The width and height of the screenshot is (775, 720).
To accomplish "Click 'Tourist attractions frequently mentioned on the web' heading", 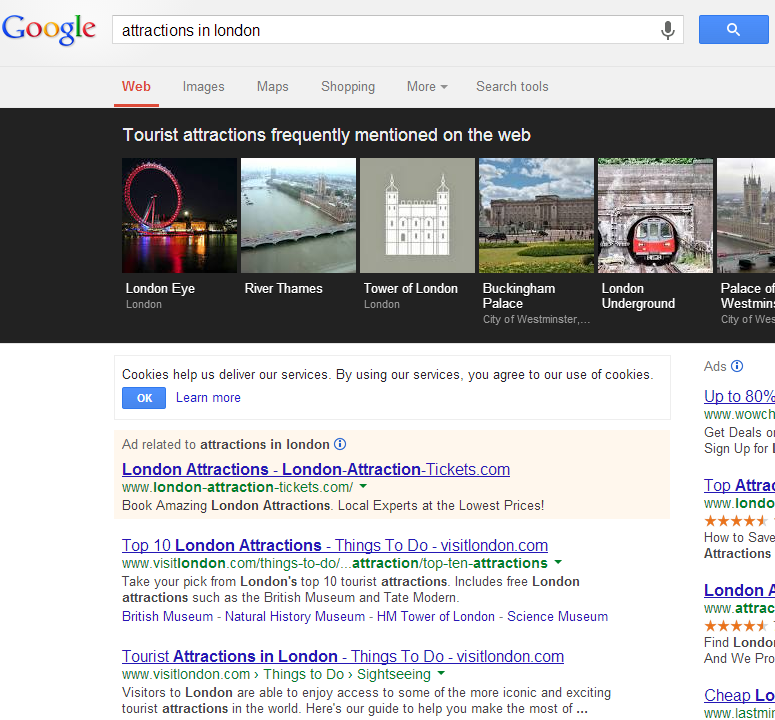I will [x=326, y=135].
